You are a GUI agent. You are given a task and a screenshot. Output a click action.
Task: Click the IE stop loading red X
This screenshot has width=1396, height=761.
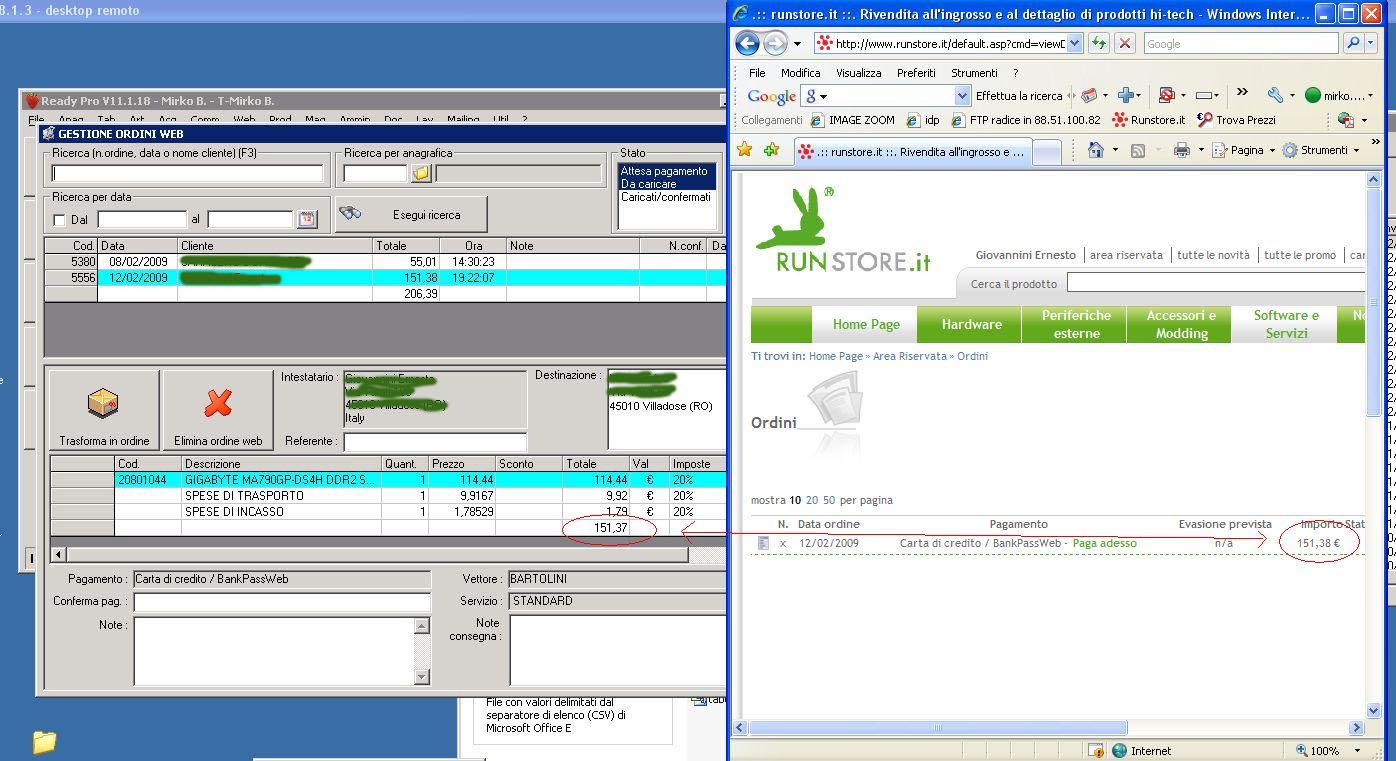(x=1125, y=43)
